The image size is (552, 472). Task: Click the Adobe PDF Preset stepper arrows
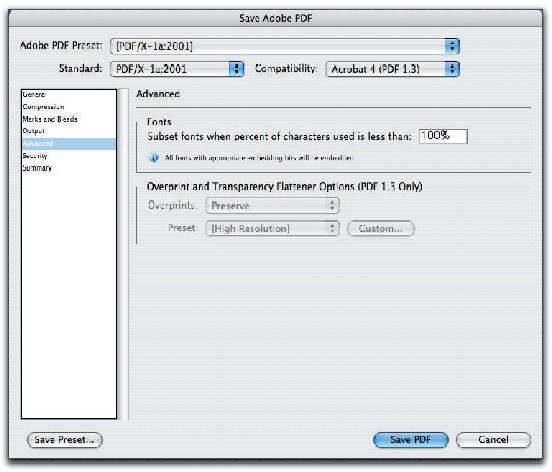(x=452, y=46)
